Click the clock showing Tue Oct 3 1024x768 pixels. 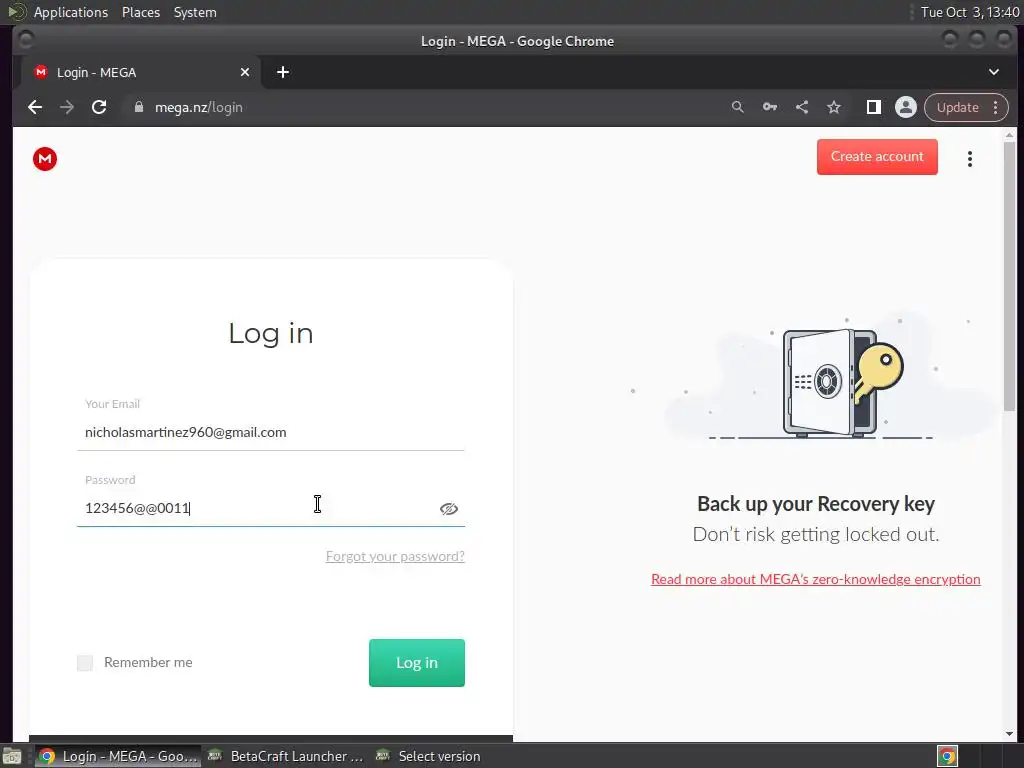coord(970,12)
